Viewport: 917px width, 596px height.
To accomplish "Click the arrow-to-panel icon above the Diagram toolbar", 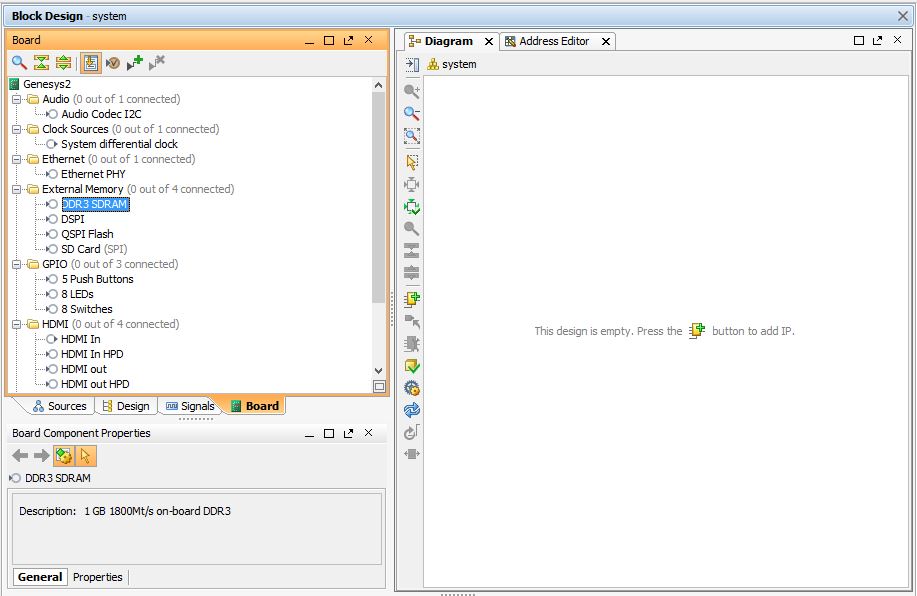I will pyautogui.click(x=412, y=64).
